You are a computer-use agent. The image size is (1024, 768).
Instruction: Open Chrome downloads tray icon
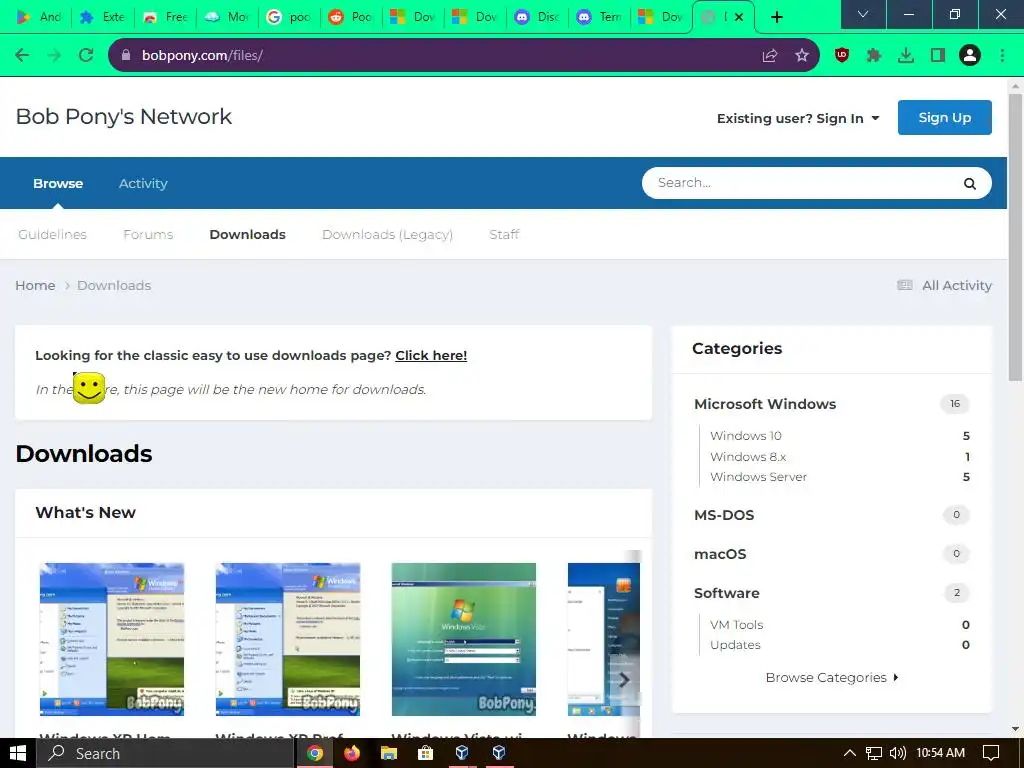906,56
